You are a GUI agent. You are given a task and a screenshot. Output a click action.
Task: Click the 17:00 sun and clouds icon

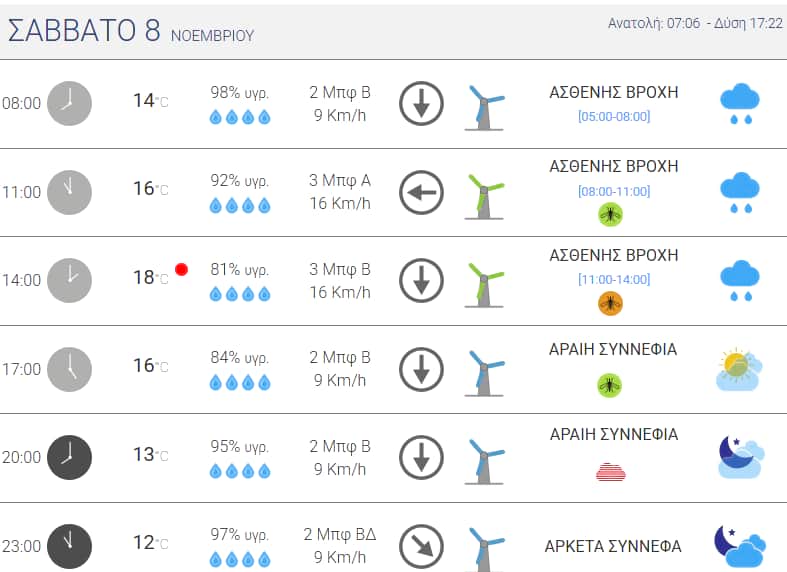point(739,369)
